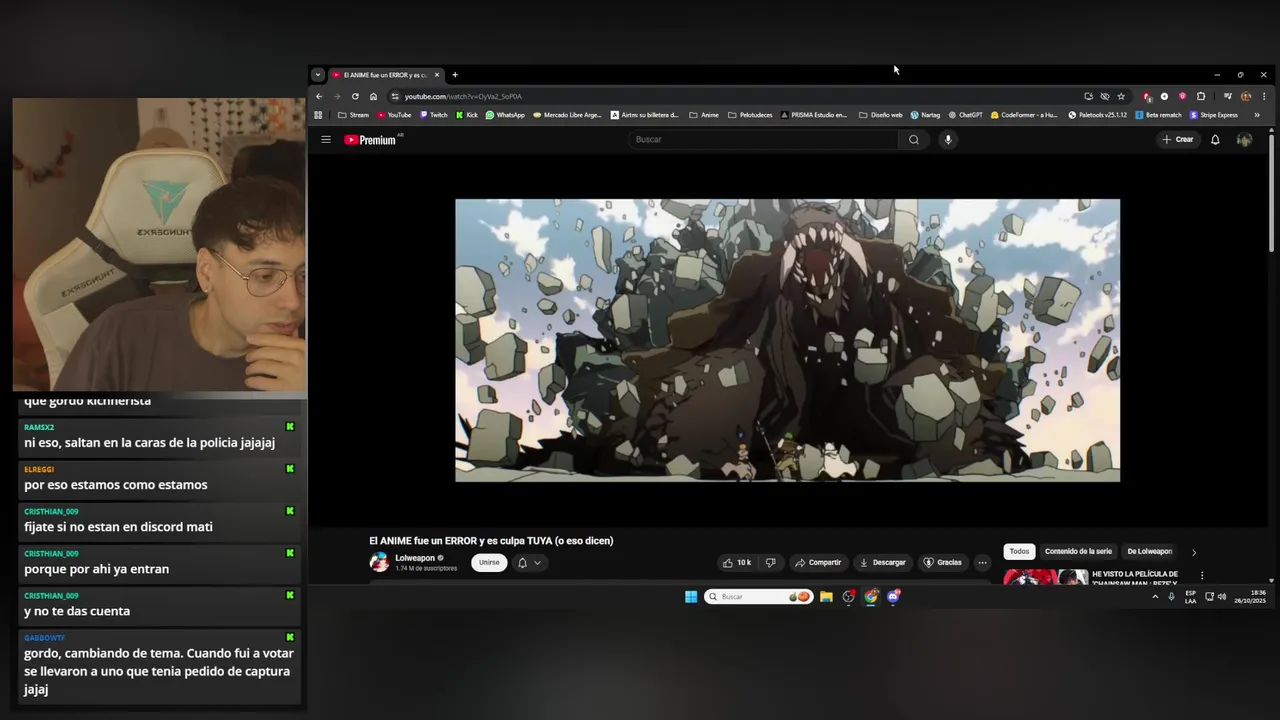Open the Chrome apps grid icon
Screen dimensions: 1280x720
[x=318, y=115]
